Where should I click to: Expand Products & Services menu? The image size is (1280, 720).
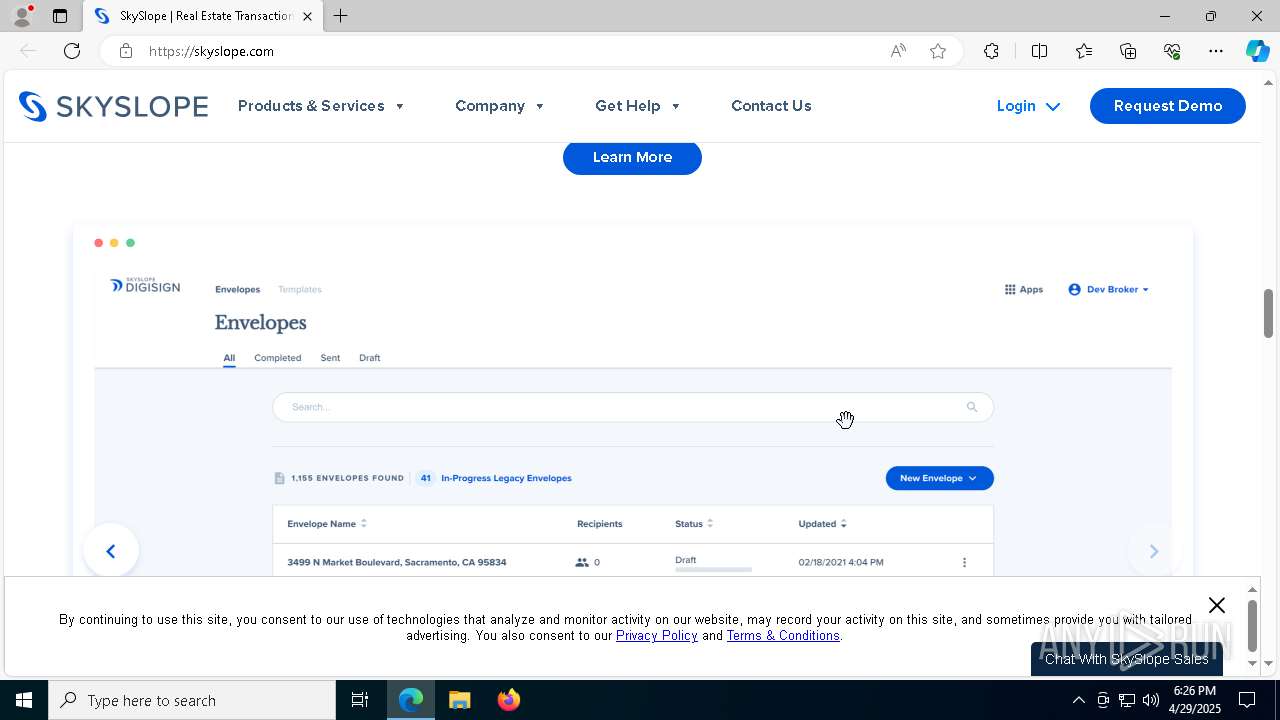coord(321,106)
